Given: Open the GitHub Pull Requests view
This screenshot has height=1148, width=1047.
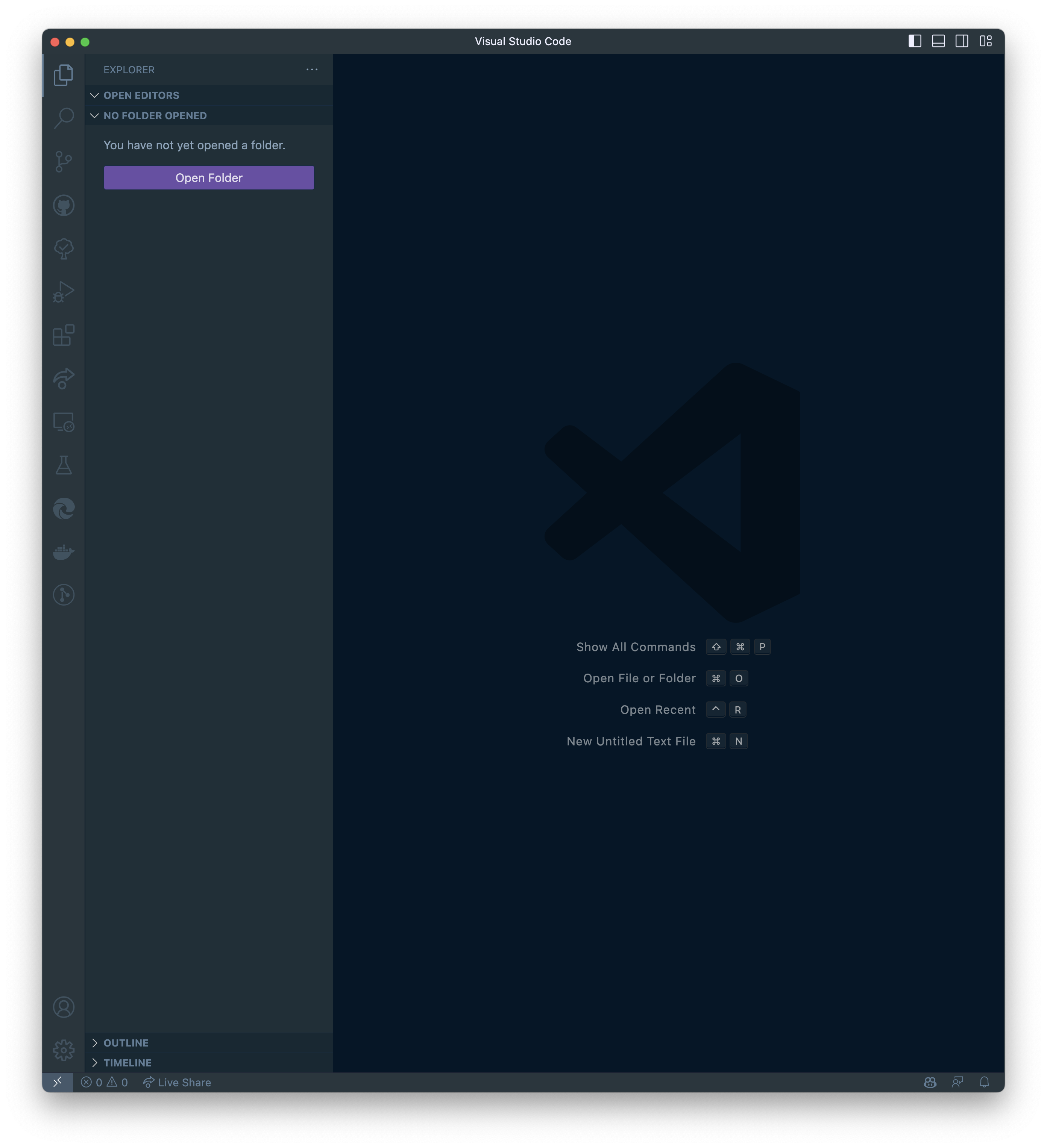Looking at the screenshot, I should tap(63, 206).
